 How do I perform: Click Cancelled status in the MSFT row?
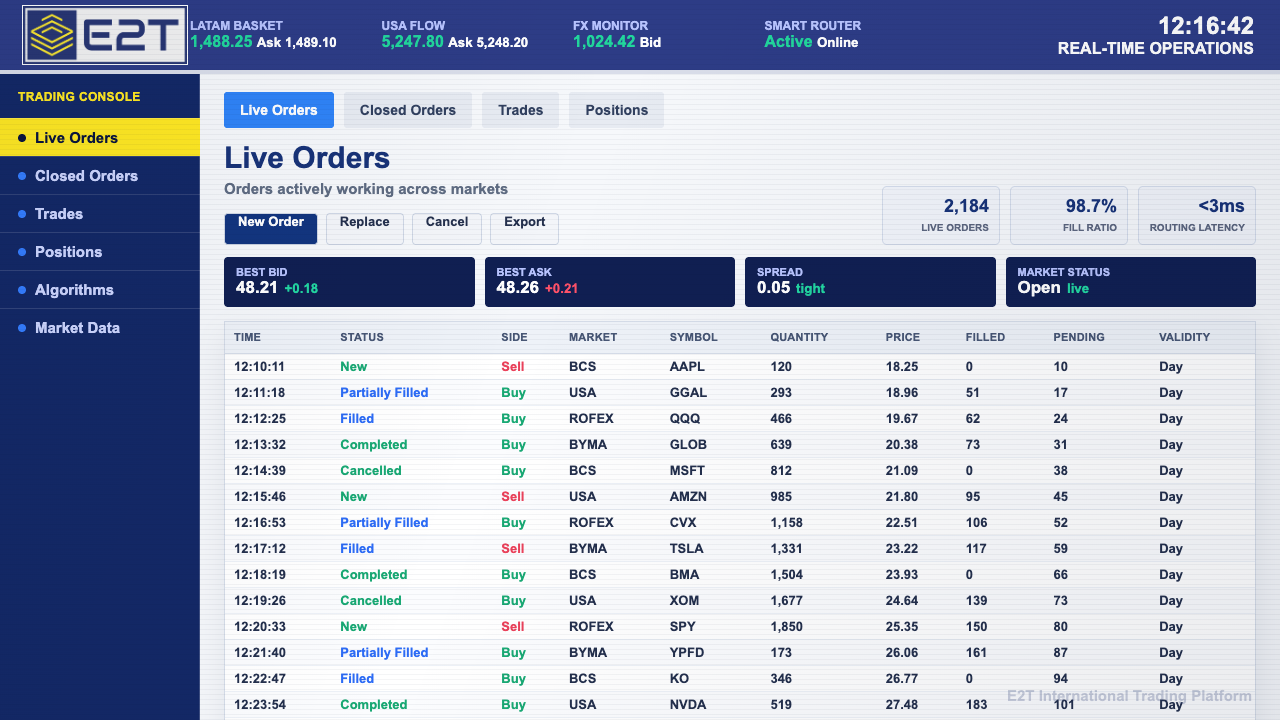point(370,471)
